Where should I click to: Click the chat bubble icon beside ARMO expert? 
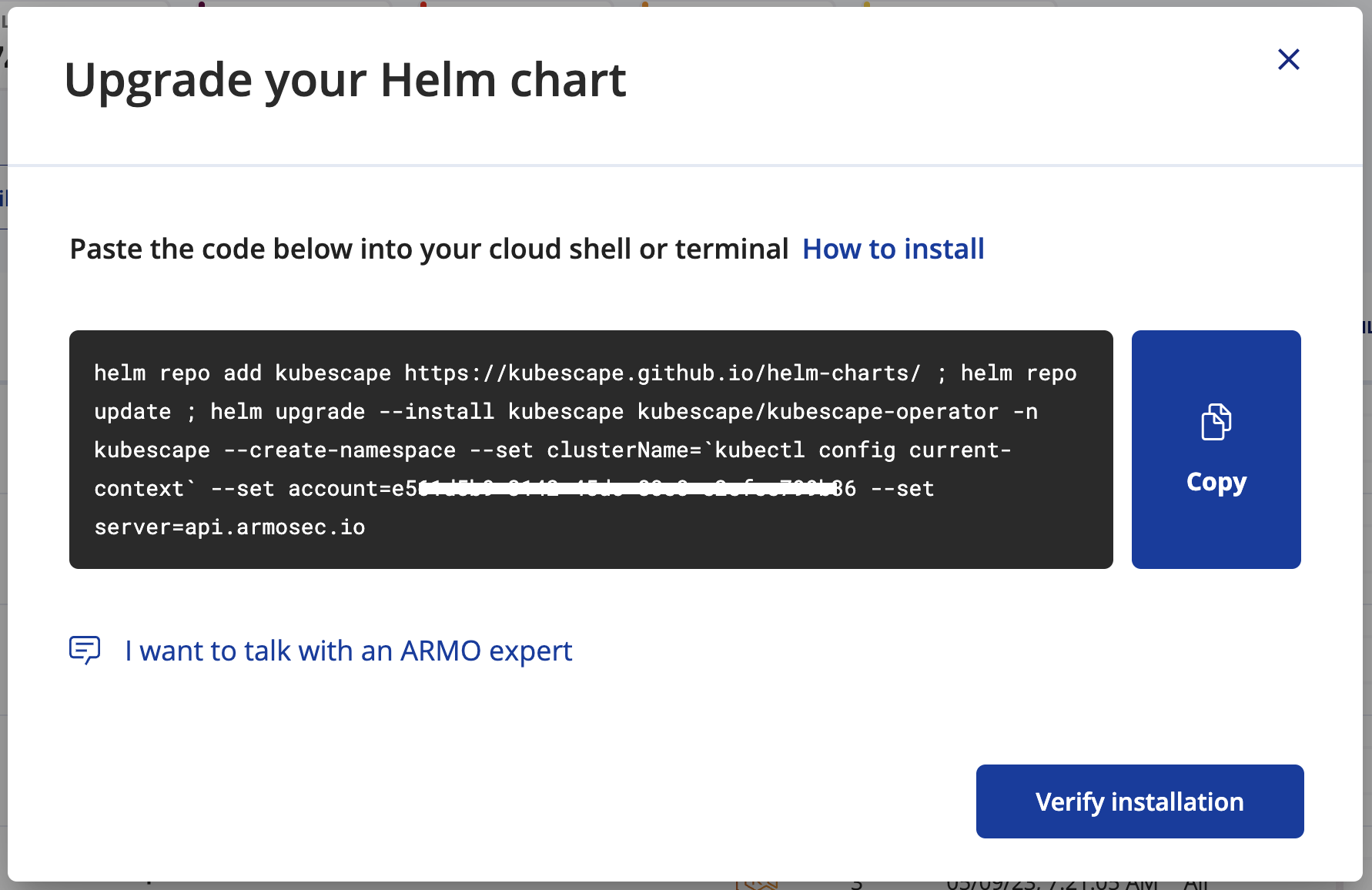[85, 651]
